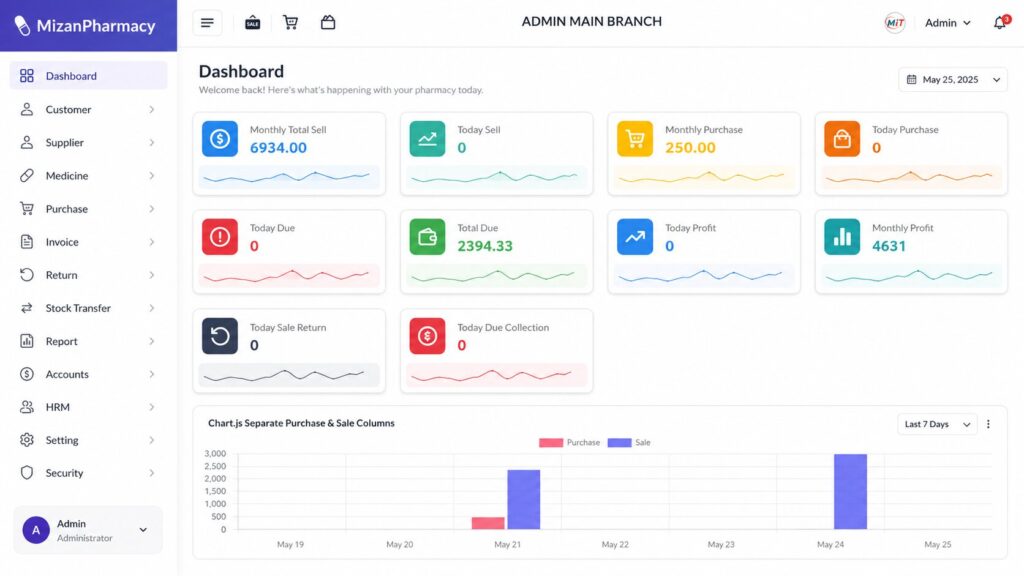Click the Monthly Profit bar chart icon

pos(842,236)
